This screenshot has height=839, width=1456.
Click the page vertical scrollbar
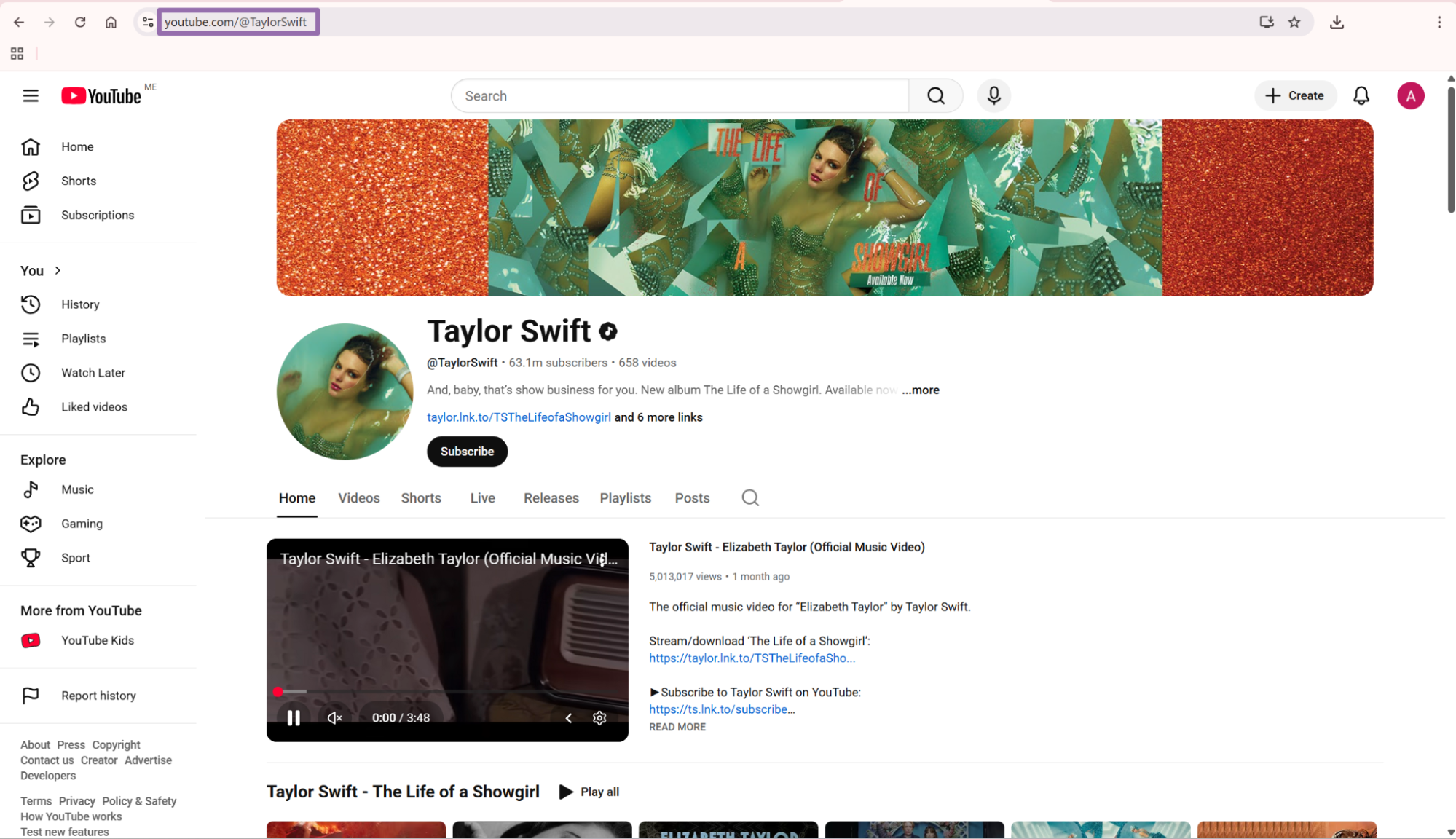[1450, 151]
